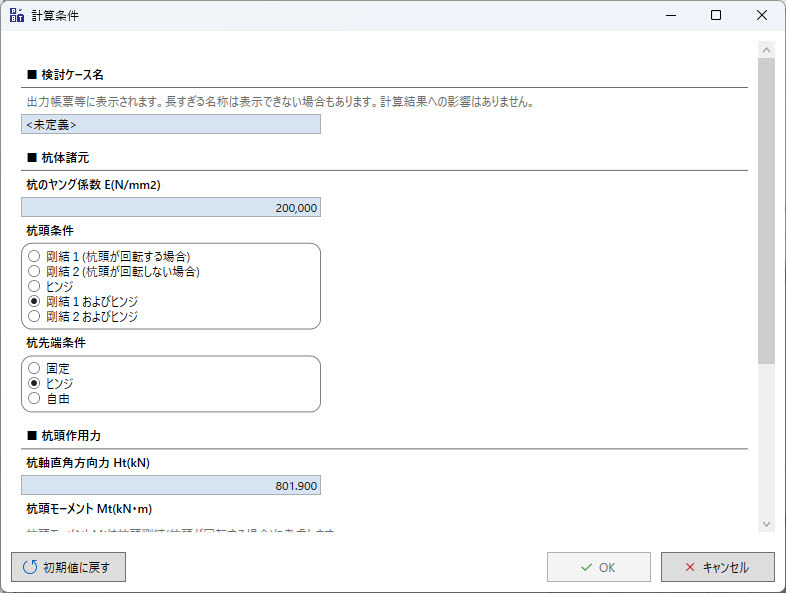This screenshot has height=593, width=786.
Task: Click the 杭のヤング係数 E input field
Action: [171, 208]
